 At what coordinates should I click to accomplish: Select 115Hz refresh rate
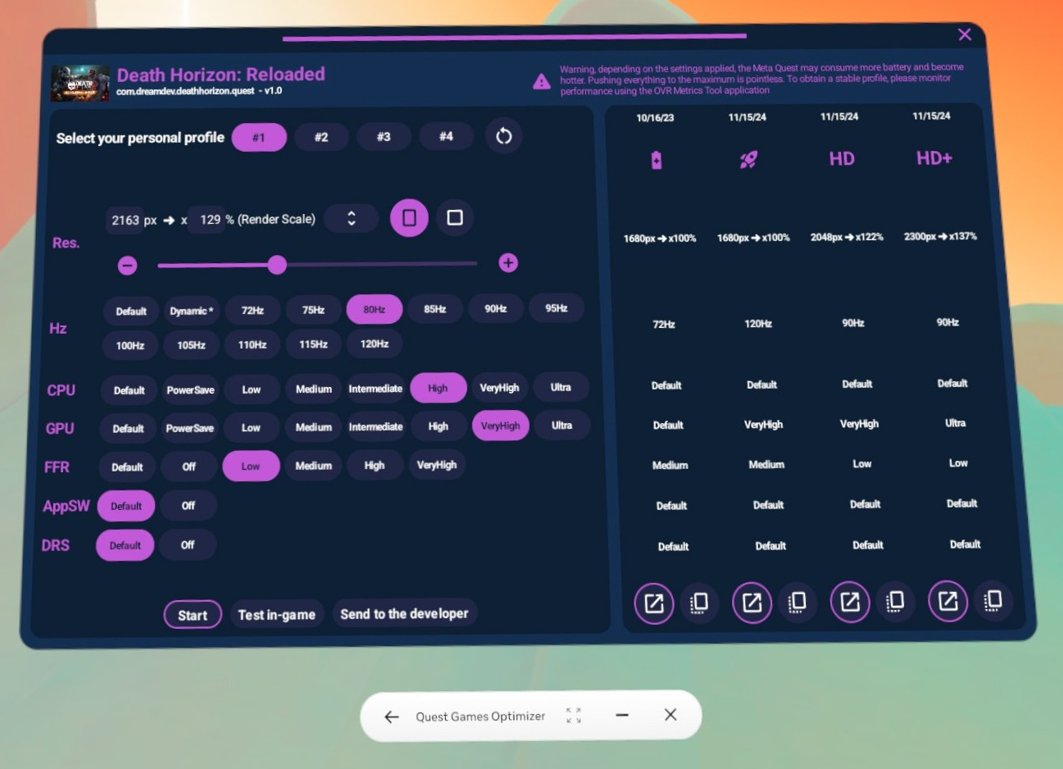point(313,344)
